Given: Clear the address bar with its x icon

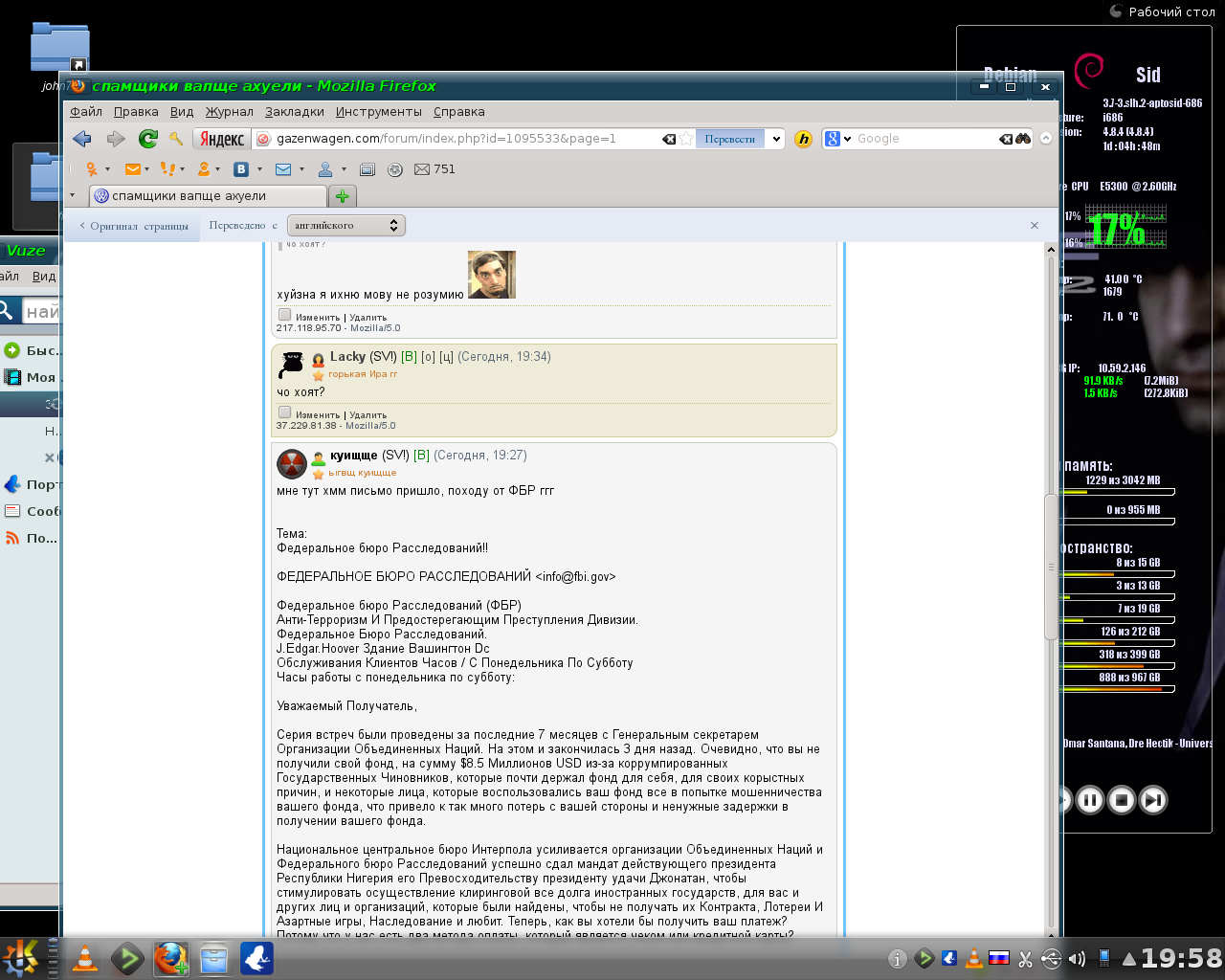Looking at the screenshot, I should 669,139.
